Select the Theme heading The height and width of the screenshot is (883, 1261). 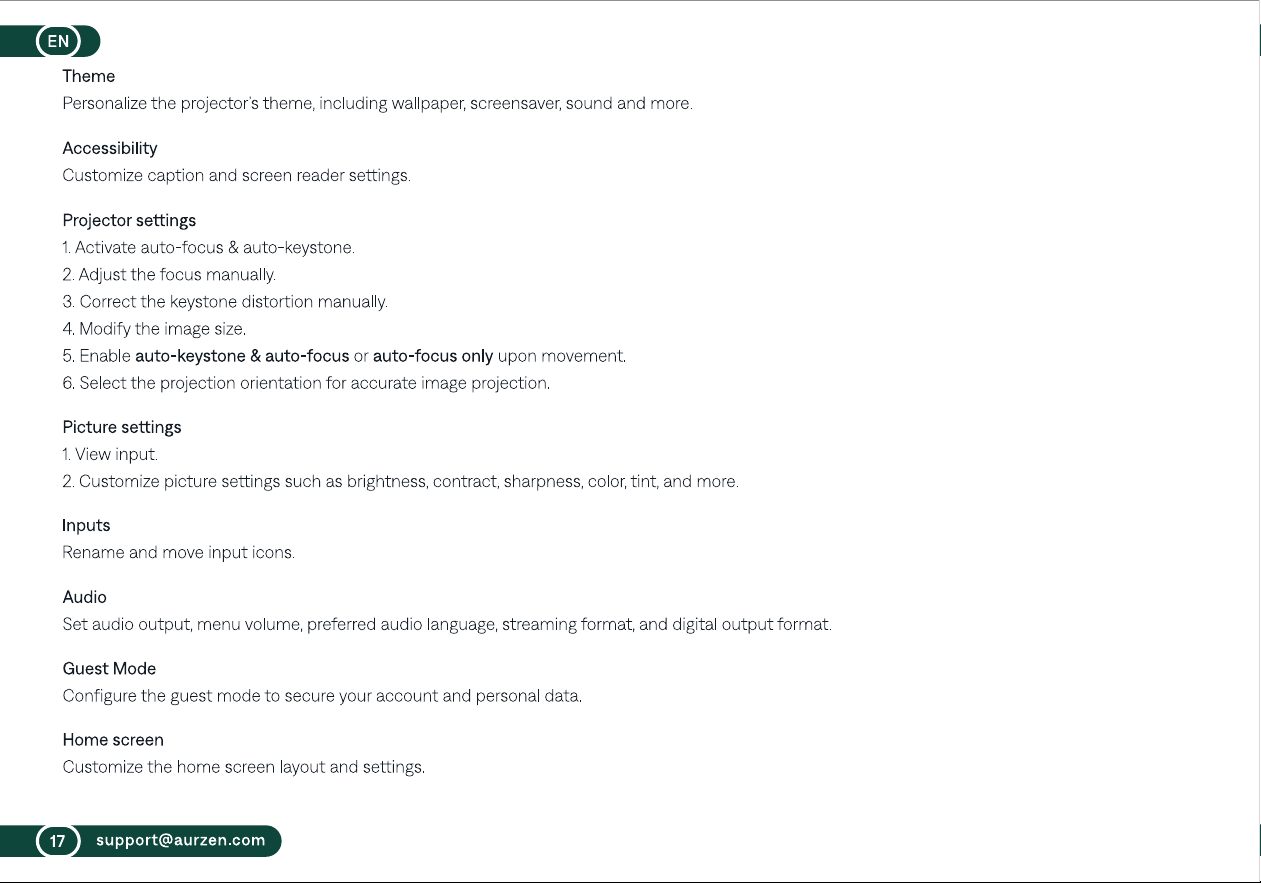[89, 76]
